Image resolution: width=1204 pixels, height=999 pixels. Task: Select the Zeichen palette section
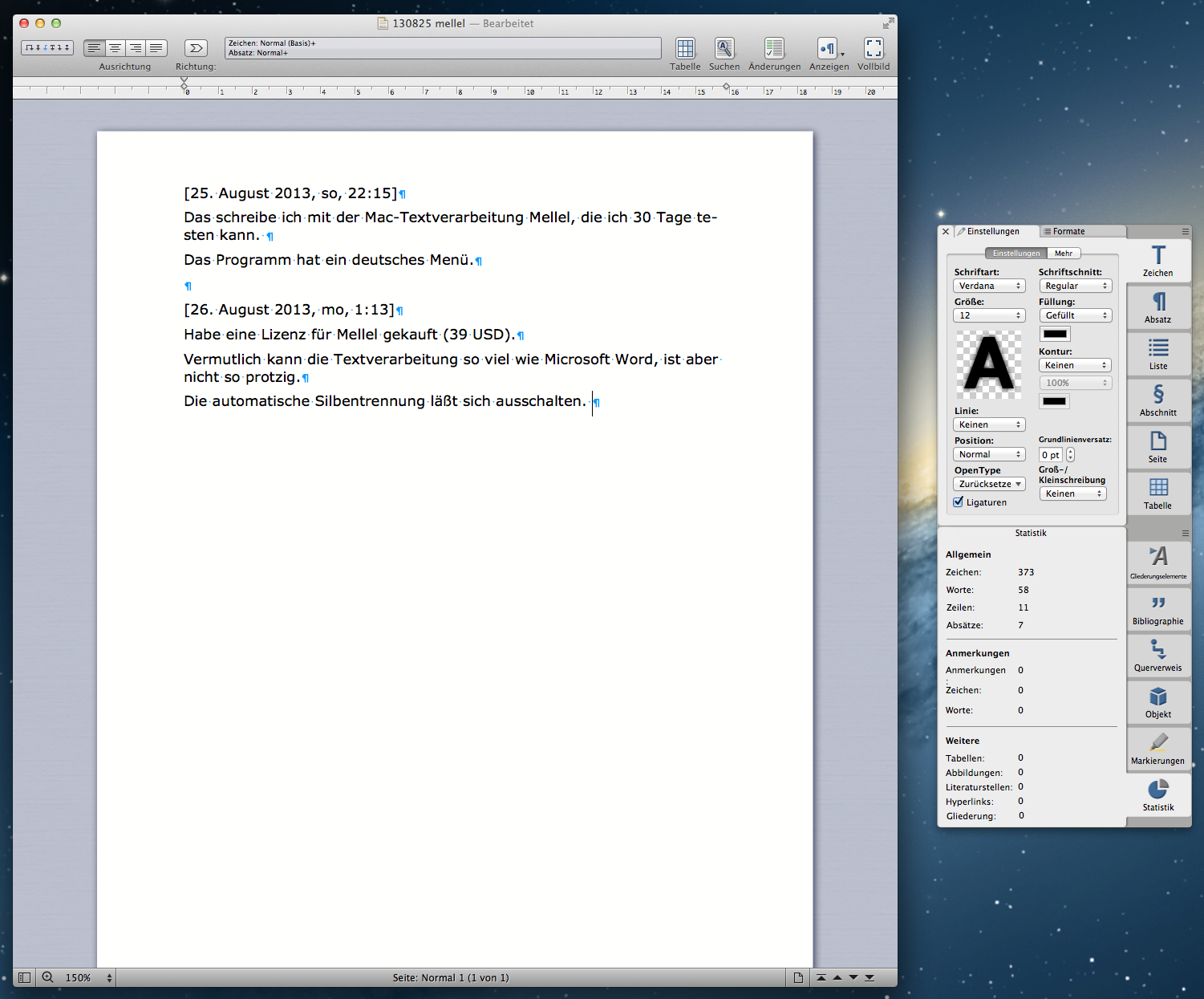1158,261
